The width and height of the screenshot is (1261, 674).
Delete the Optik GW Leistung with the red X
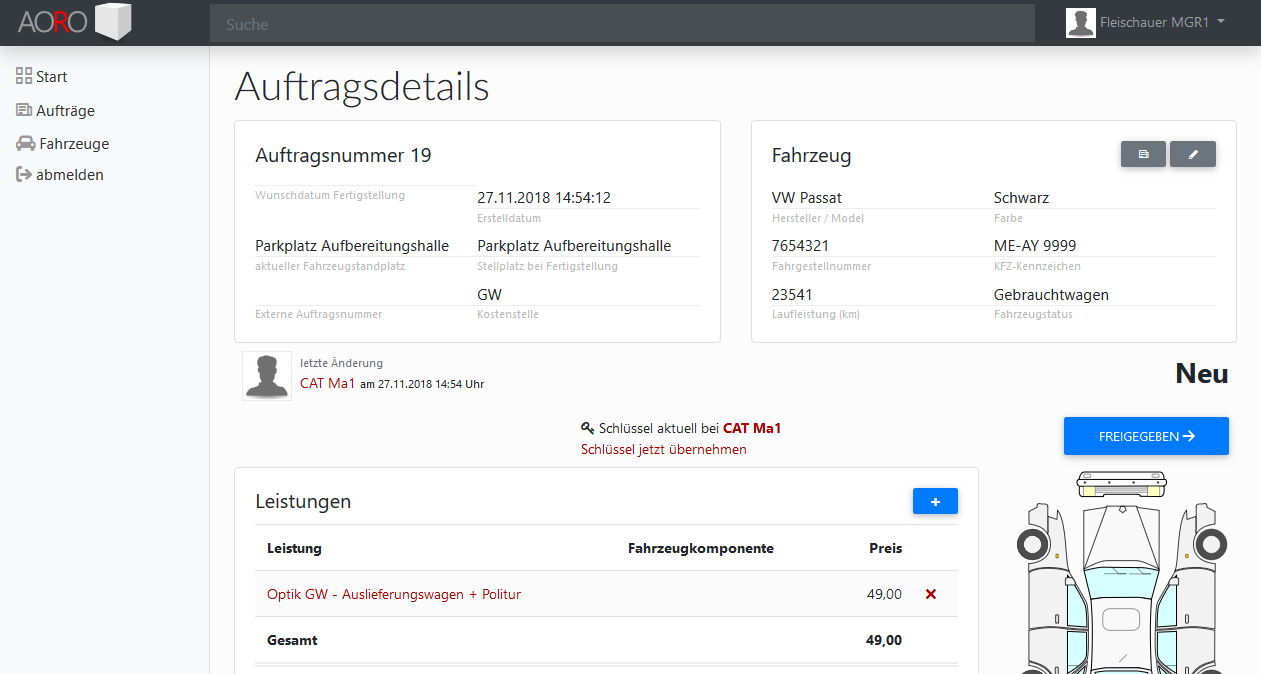pos(930,593)
